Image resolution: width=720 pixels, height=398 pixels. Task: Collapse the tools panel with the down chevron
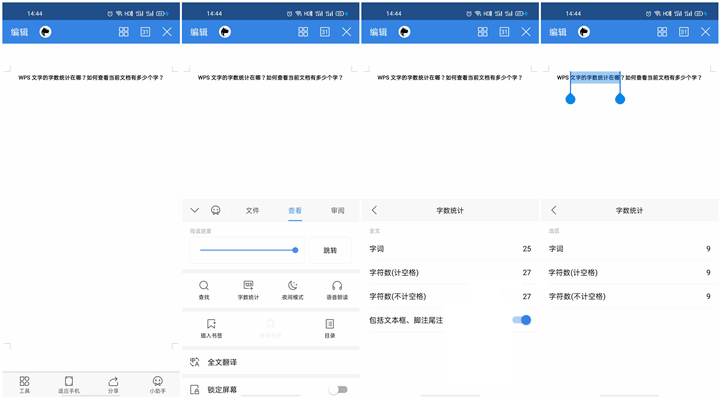tap(195, 210)
